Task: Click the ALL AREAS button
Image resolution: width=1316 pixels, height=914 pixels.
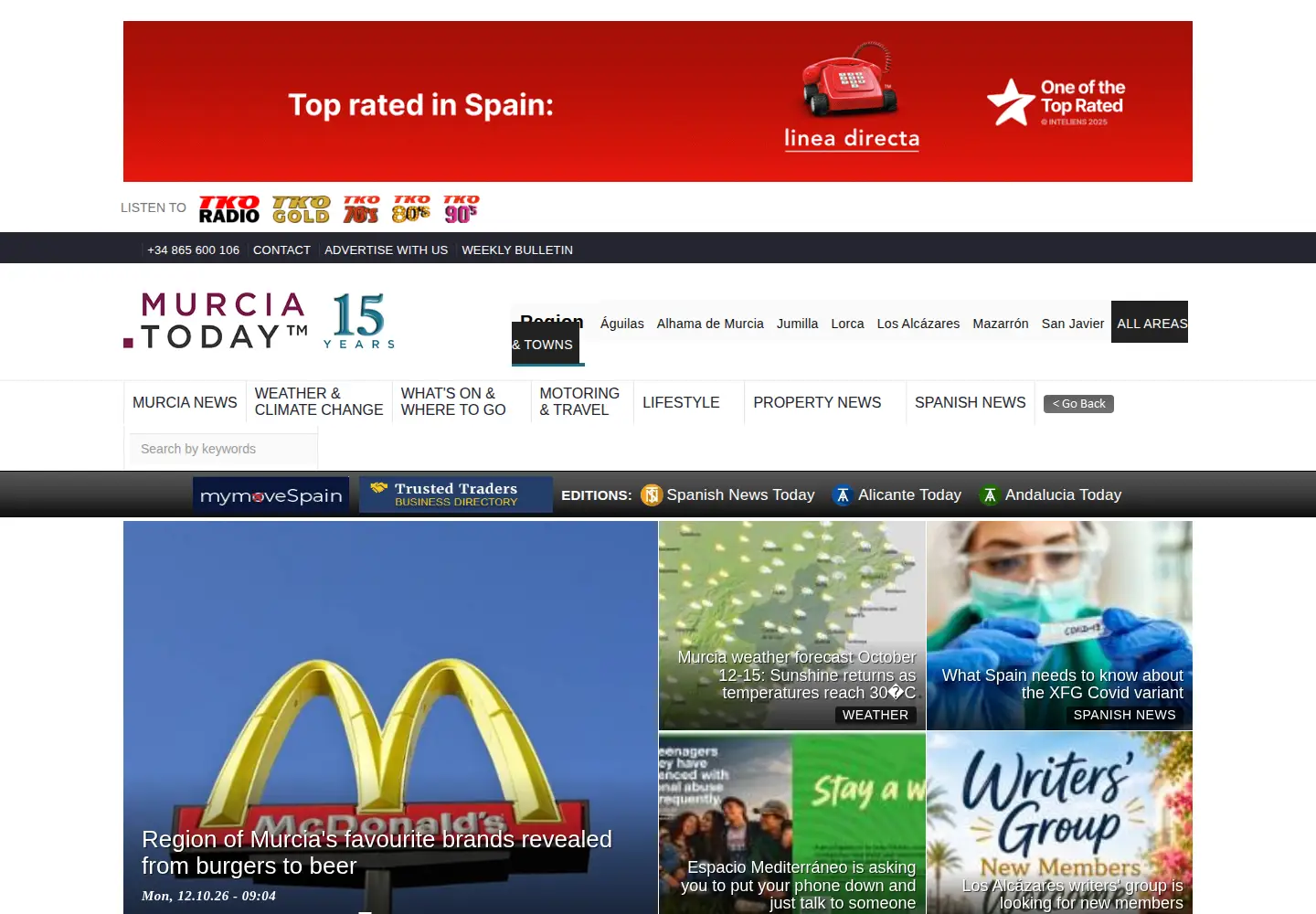Action: (1150, 322)
